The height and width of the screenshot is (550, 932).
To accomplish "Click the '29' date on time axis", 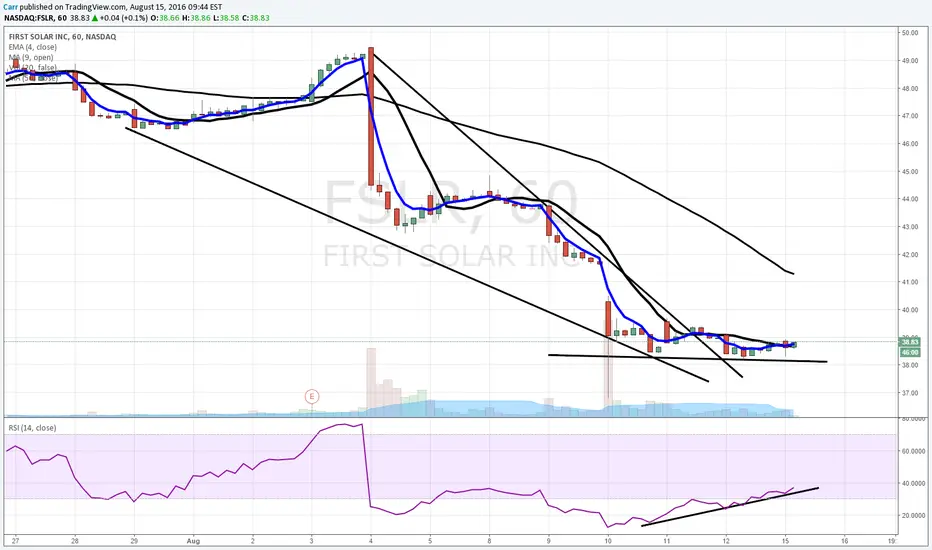I will tap(134, 541).
